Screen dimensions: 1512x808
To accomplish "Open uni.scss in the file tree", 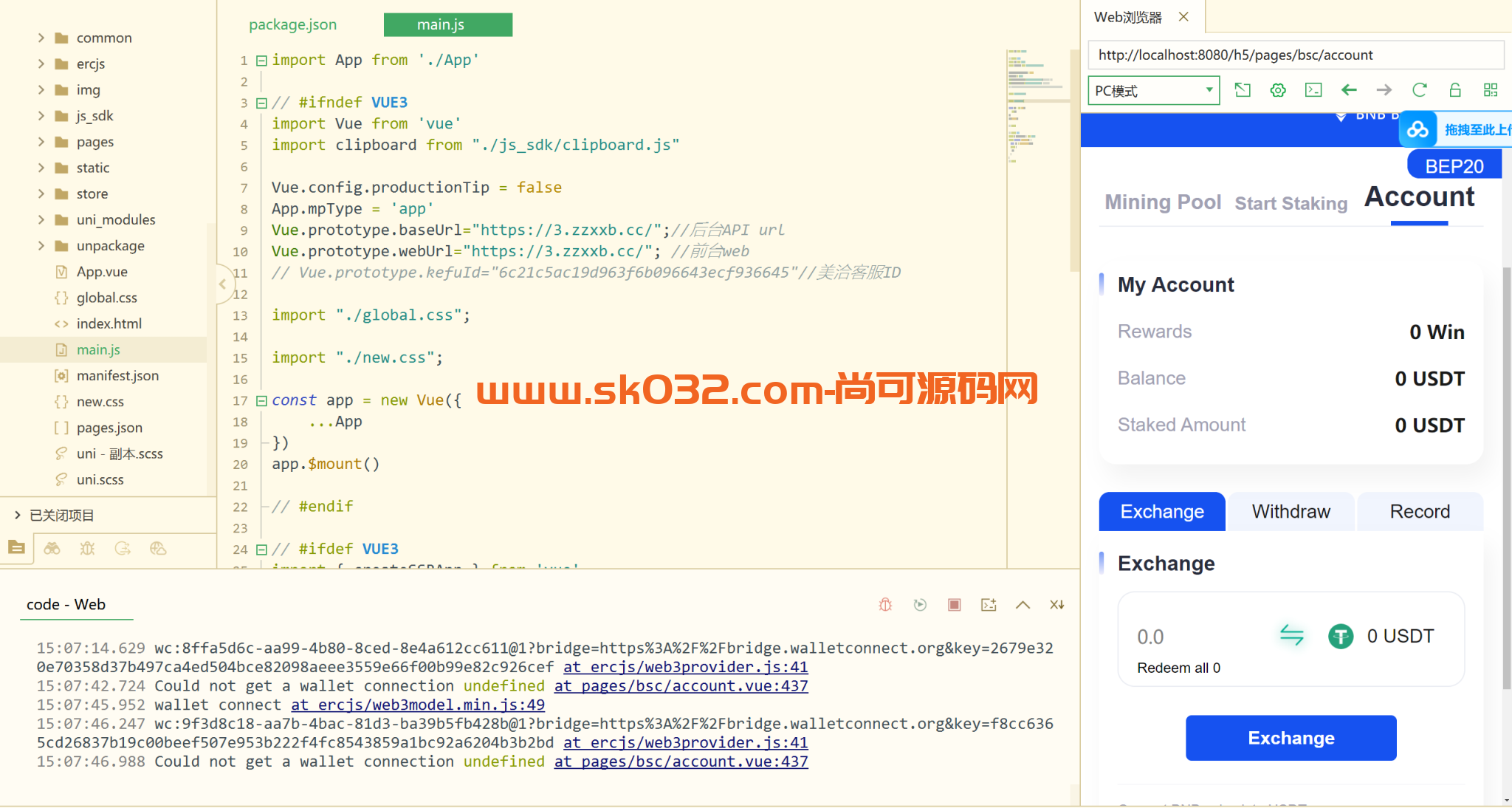I will [x=100, y=479].
